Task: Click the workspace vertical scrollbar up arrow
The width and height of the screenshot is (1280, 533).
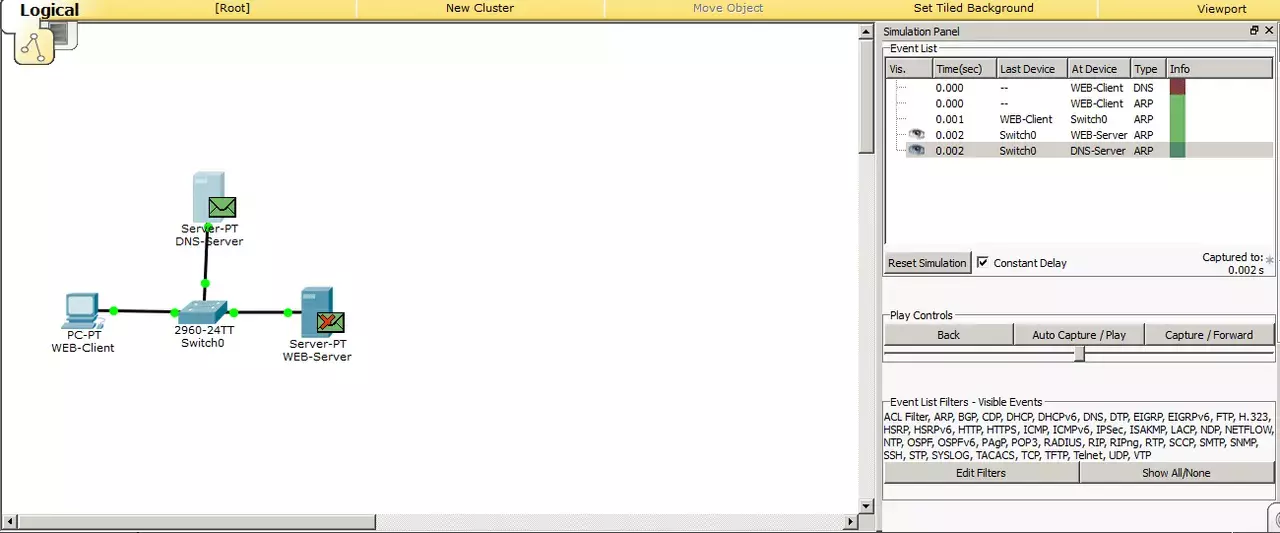Action: [x=867, y=32]
